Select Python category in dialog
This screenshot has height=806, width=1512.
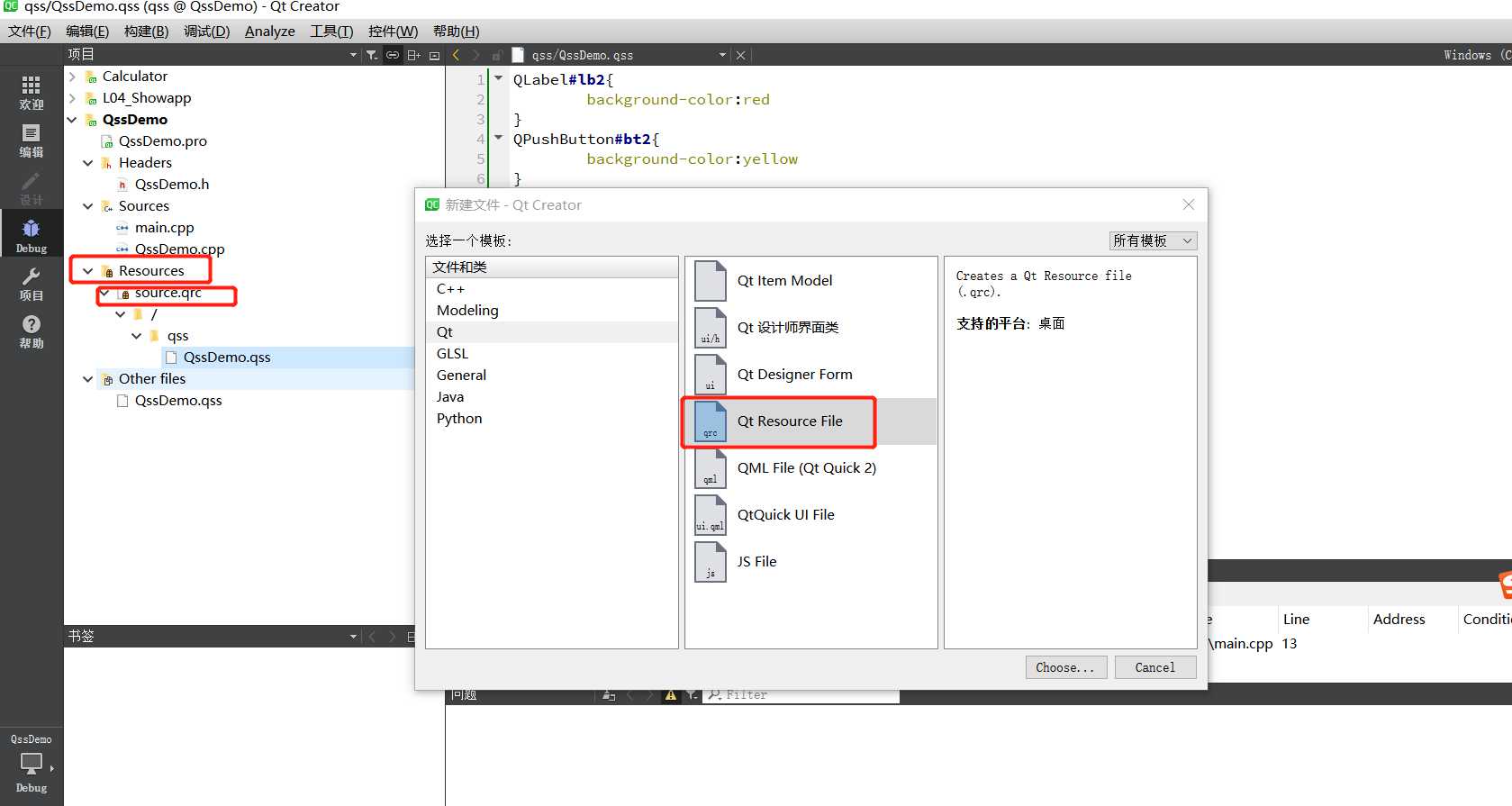click(552, 419)
